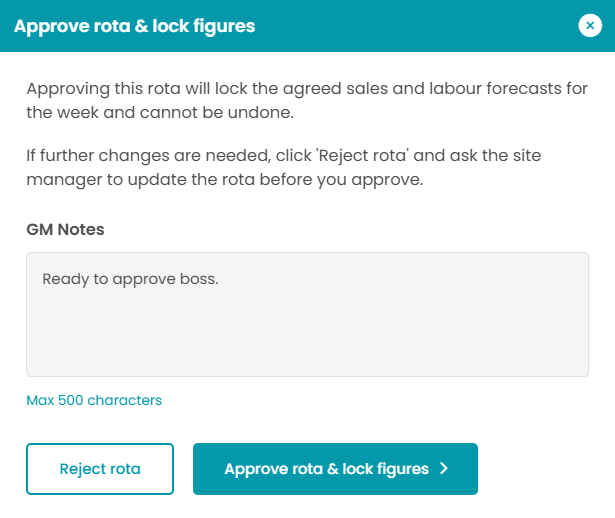Viewport: 615px width, 518px height.
Task: Click the Max 500 characters hint
Action: click(94, 400)
